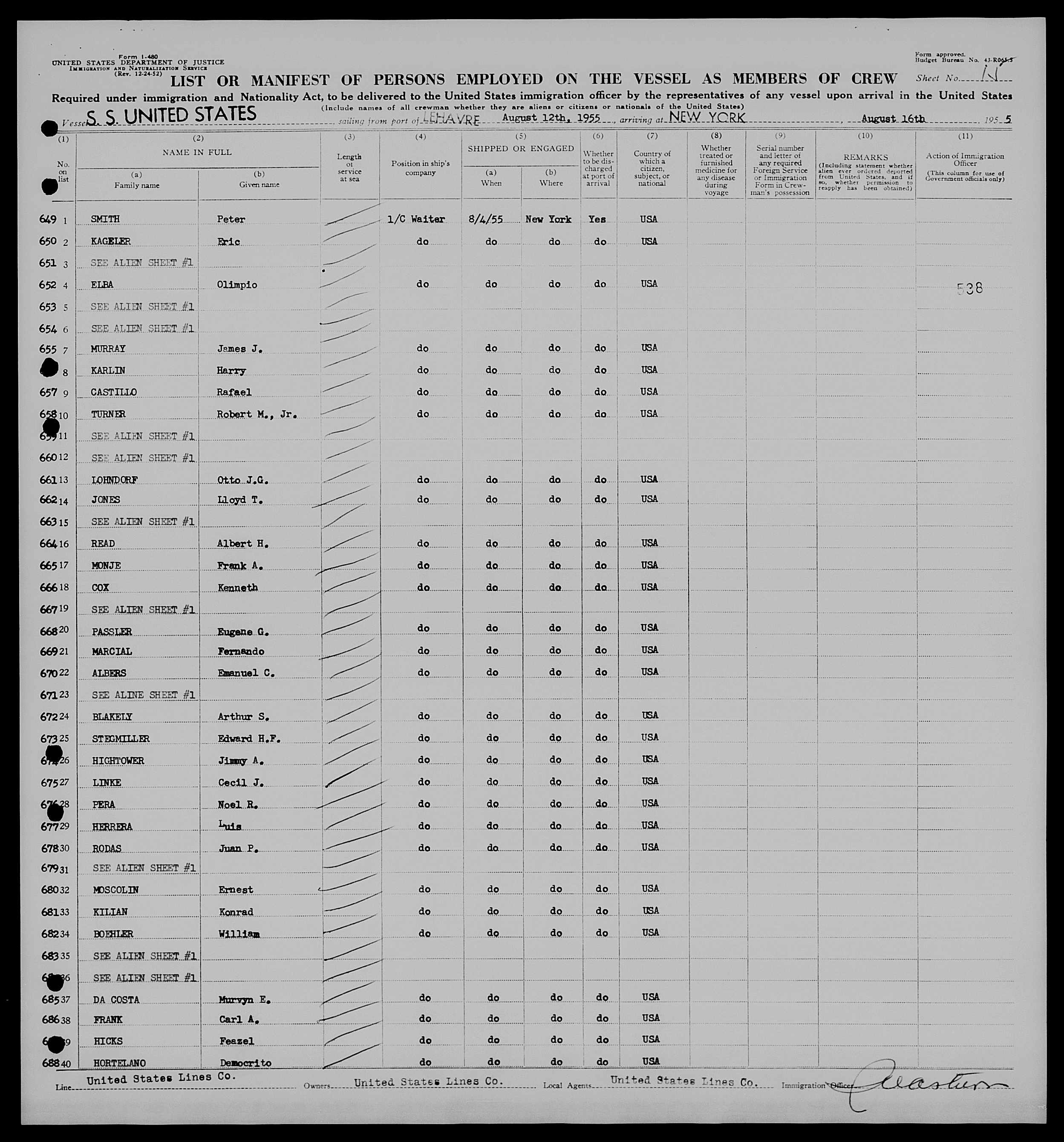Select the given name Emanuel C.

pos(246,673)
